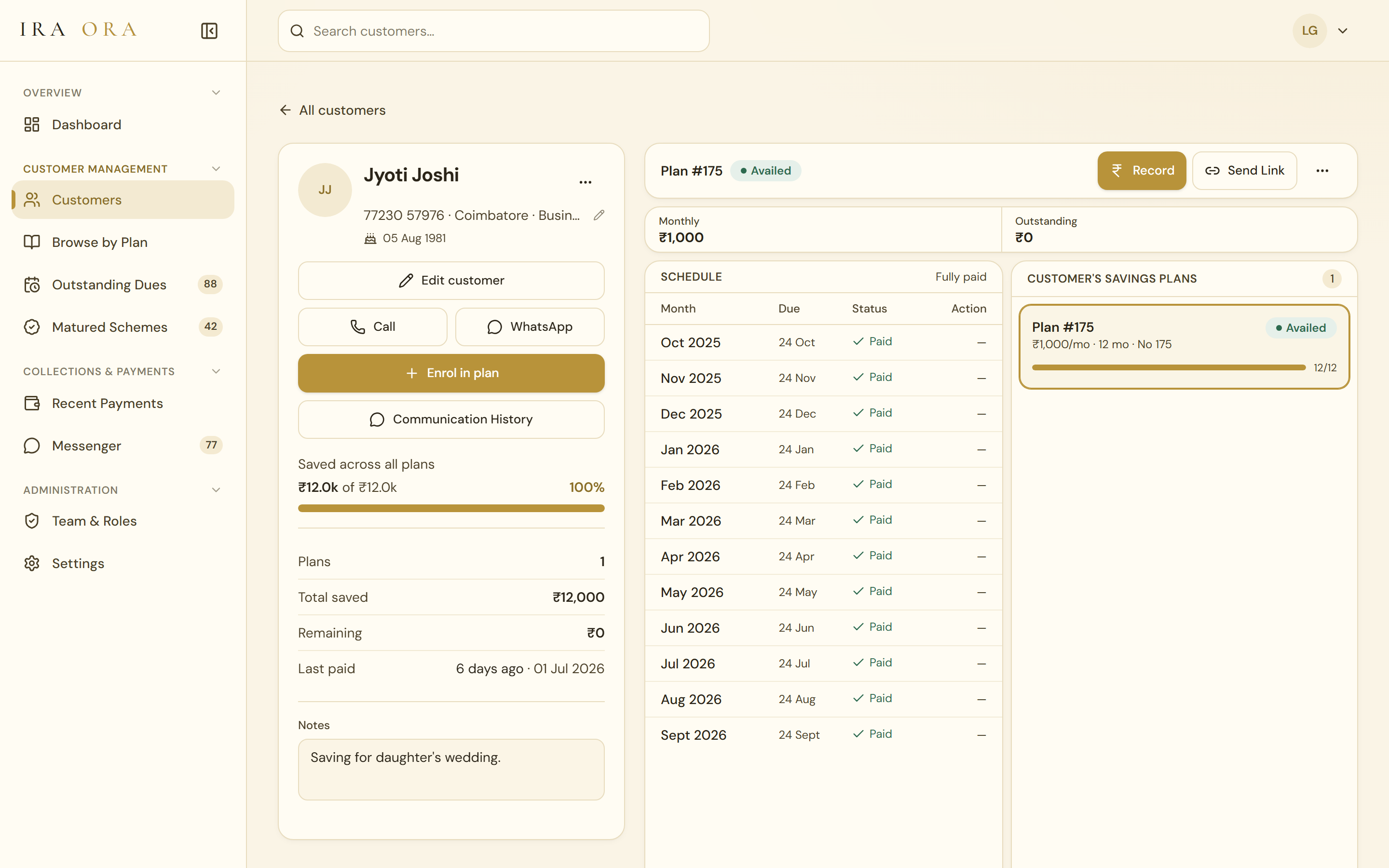The image size is (1389, 868).
Task: Click the Messenger count badge 77
Action: click(211, 445)
